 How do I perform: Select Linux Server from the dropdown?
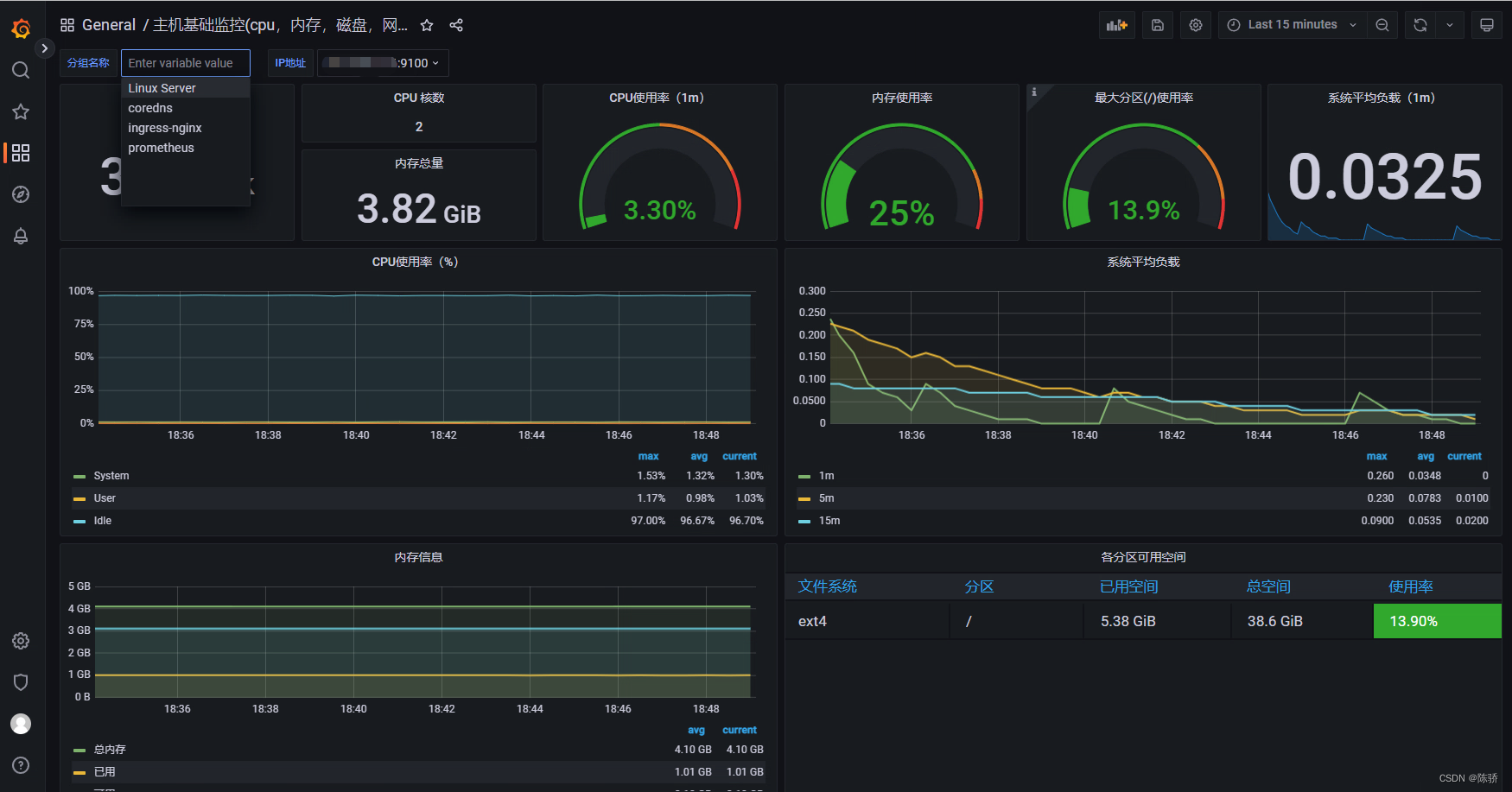tap(186, 88)
